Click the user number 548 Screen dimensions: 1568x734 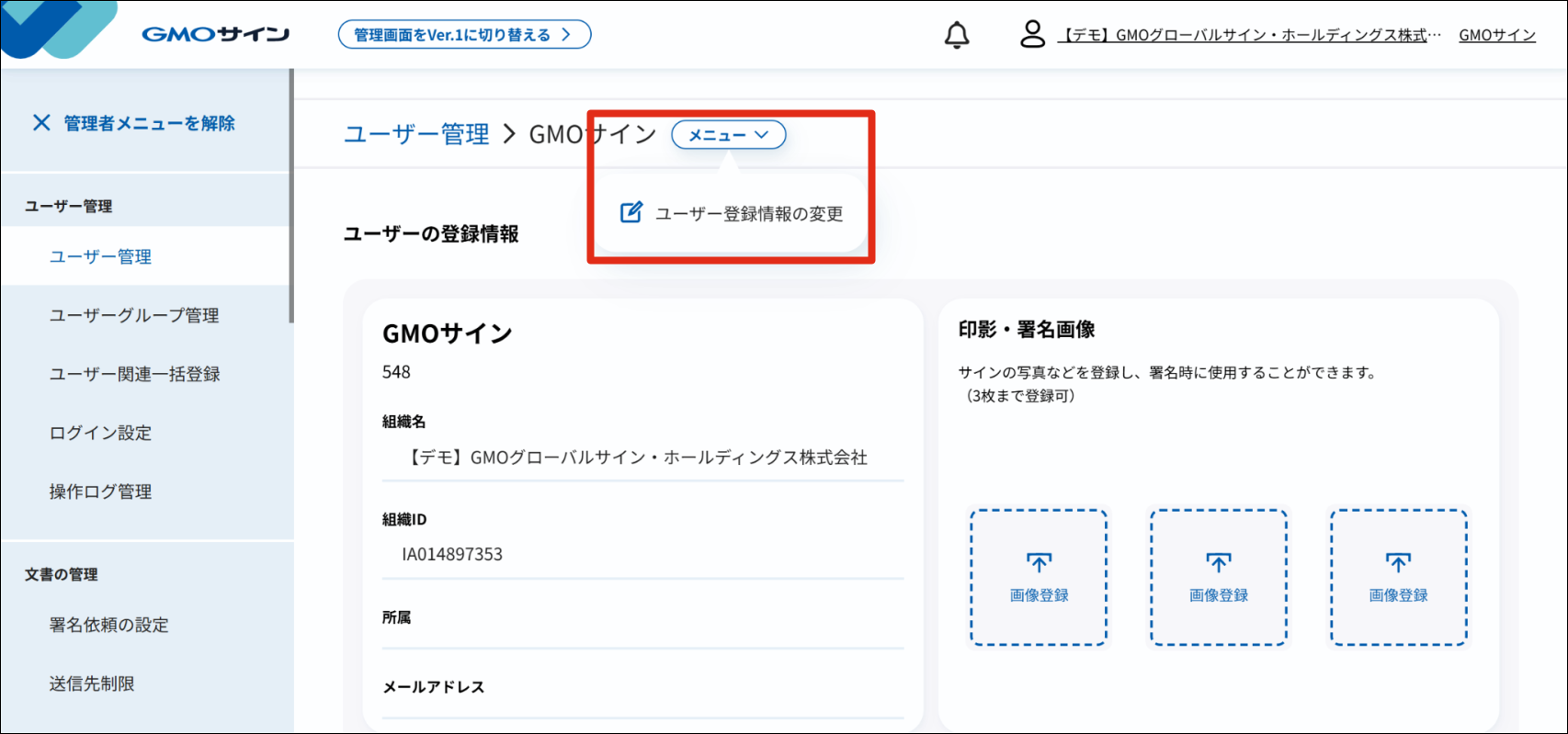pyautogui.click(x=396, y=372)
